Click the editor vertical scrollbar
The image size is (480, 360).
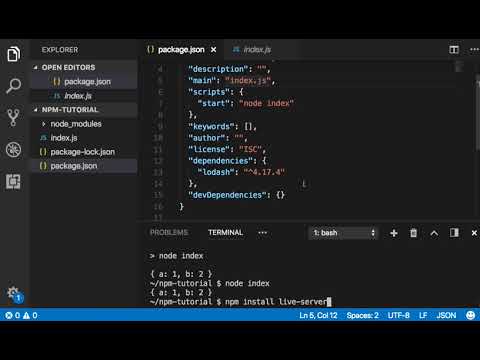[478, 112]
